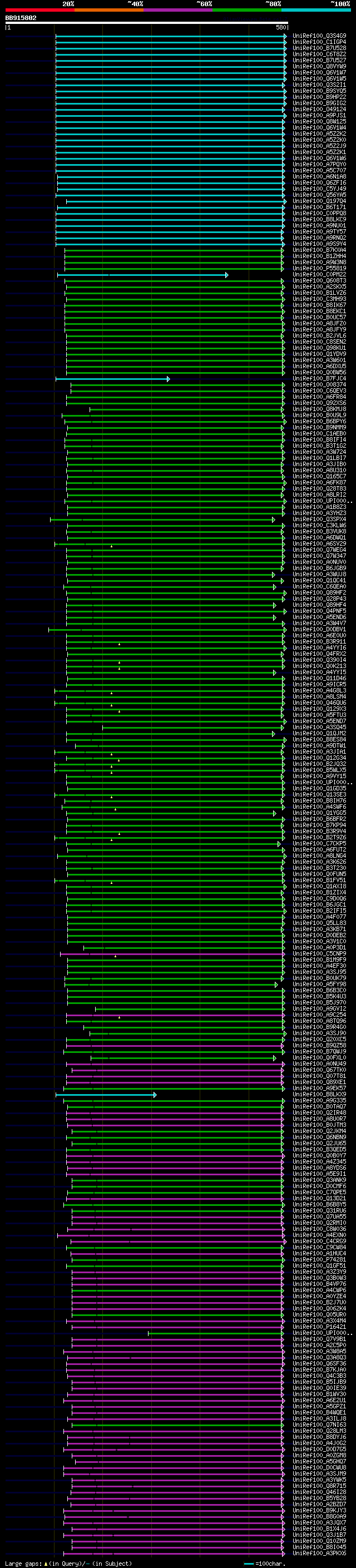Click the purple ~60% identity color segment
Screen dimensions: 356x1568
tap(179, 10)
